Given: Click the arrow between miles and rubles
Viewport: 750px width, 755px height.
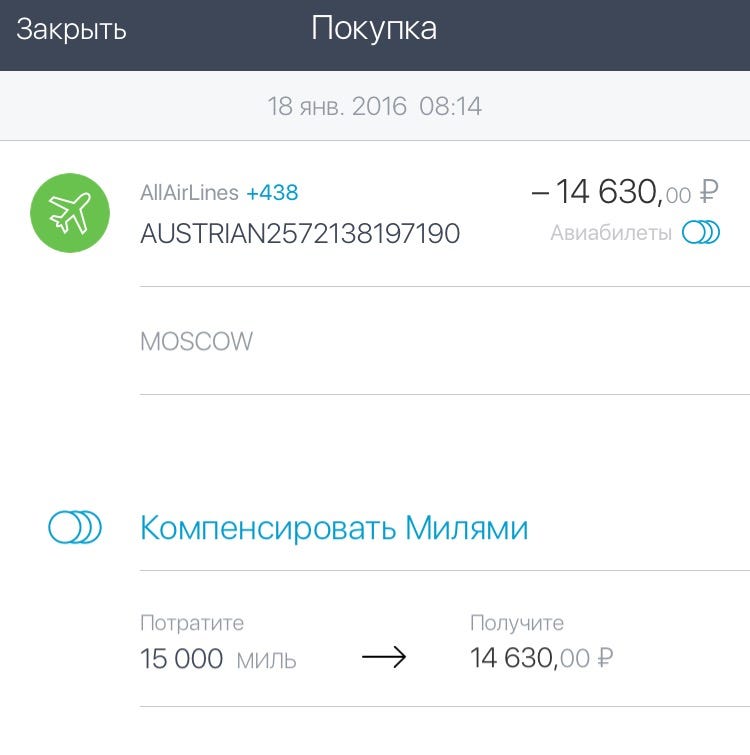Looking at the screenshot, I should (384, 657).
